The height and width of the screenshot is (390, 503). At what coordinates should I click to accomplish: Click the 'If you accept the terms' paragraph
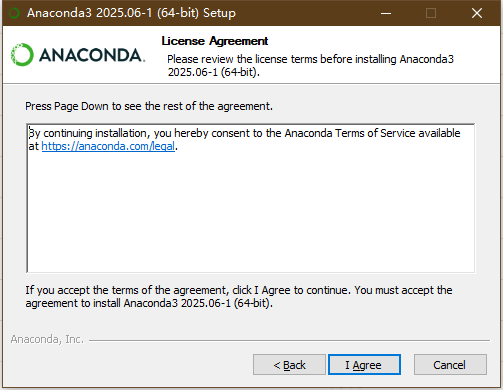tap(239, 297)
